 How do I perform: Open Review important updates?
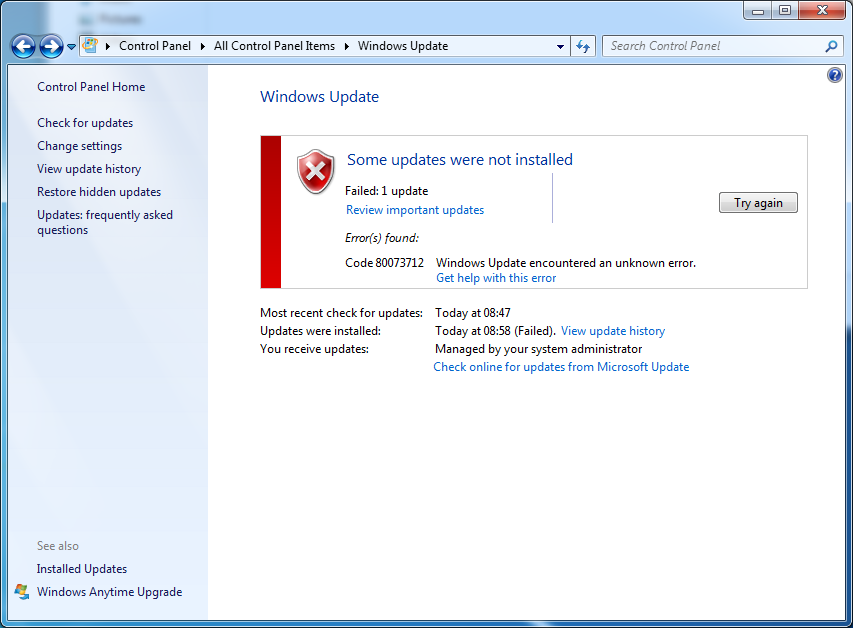pos(415,210)
